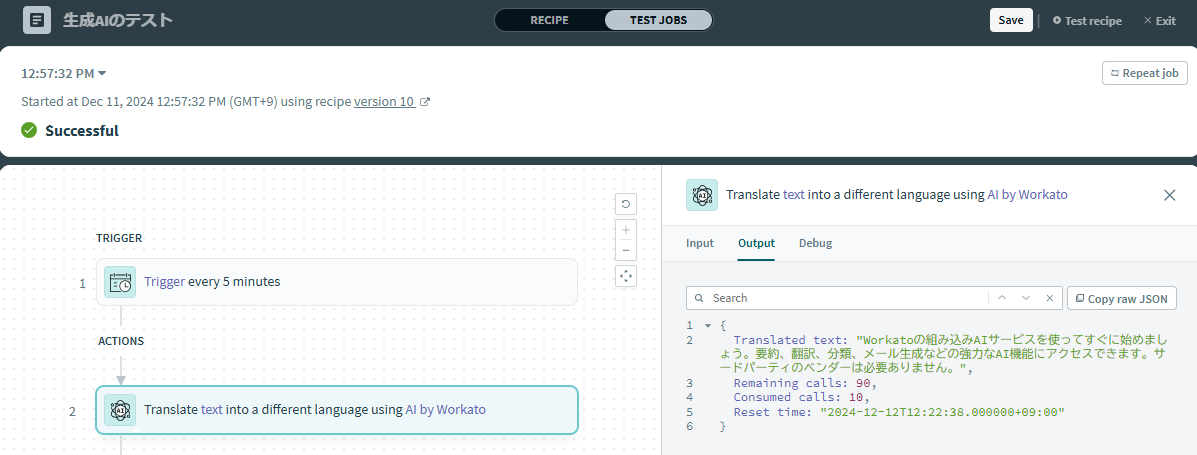Zoom out the recipe canvas

pyautogui.click(x=626, y=250)
